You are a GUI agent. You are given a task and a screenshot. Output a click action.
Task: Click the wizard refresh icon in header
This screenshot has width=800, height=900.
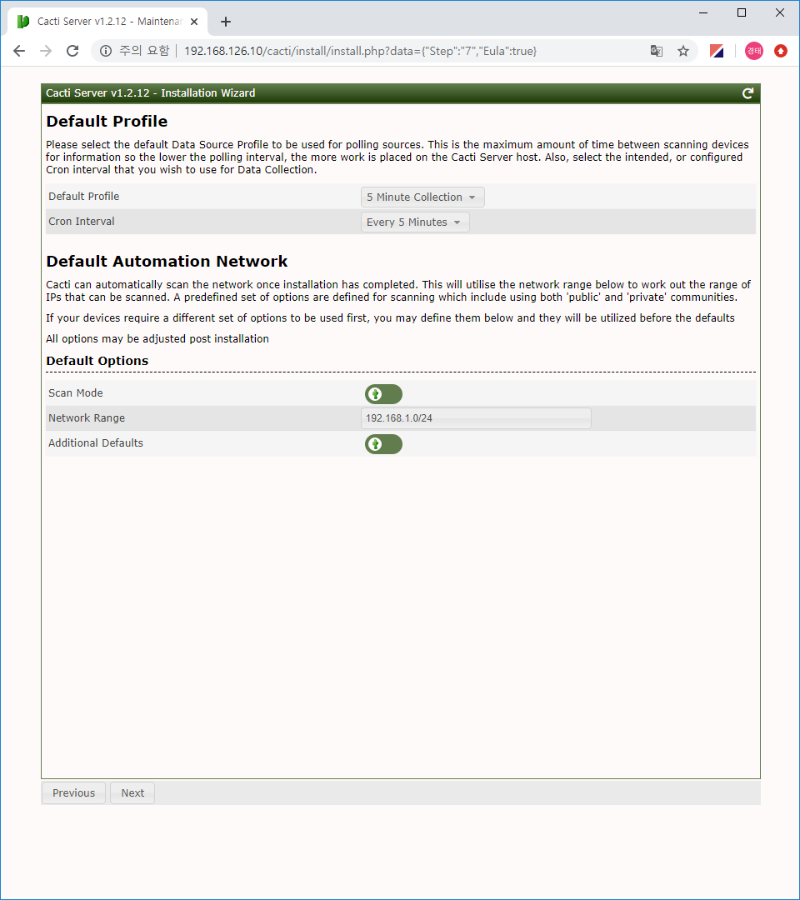[x=747, y=93]
